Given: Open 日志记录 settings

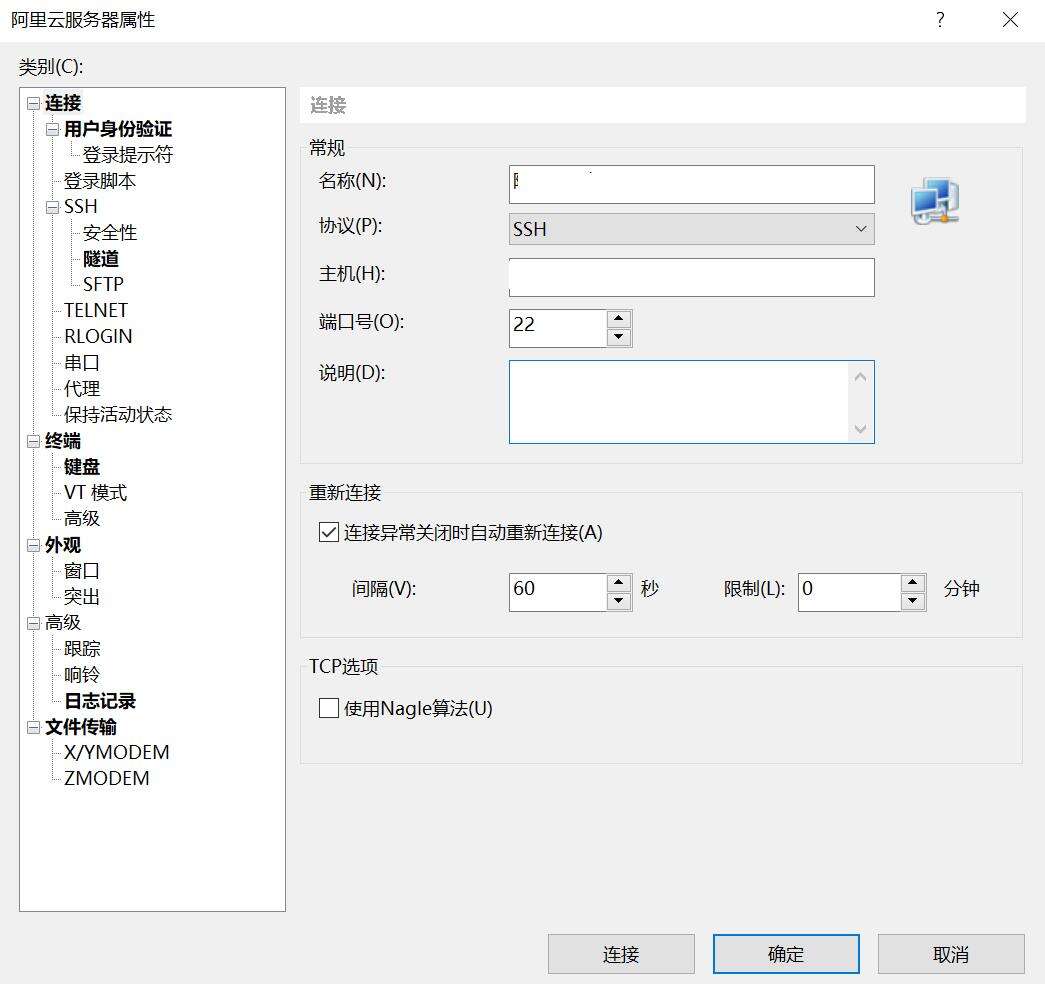Looking at the screenshot, I should [x=100, y=701].
